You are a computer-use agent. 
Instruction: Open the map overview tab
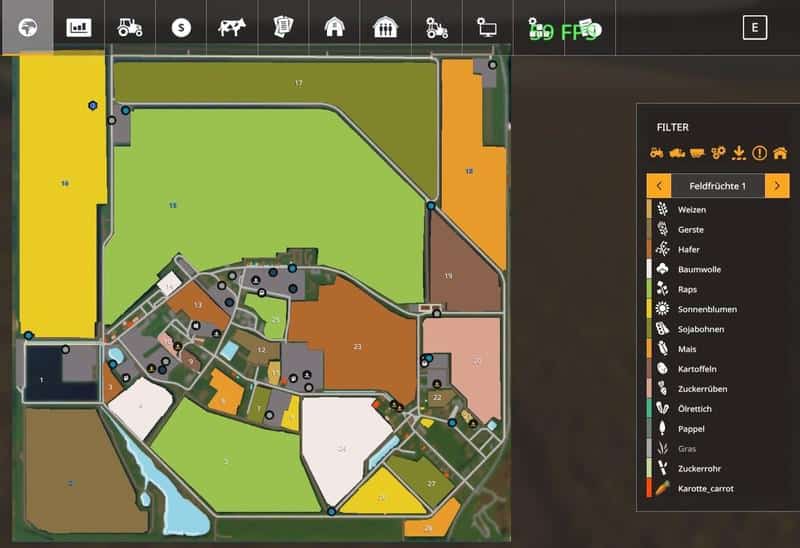coord(27,28)
